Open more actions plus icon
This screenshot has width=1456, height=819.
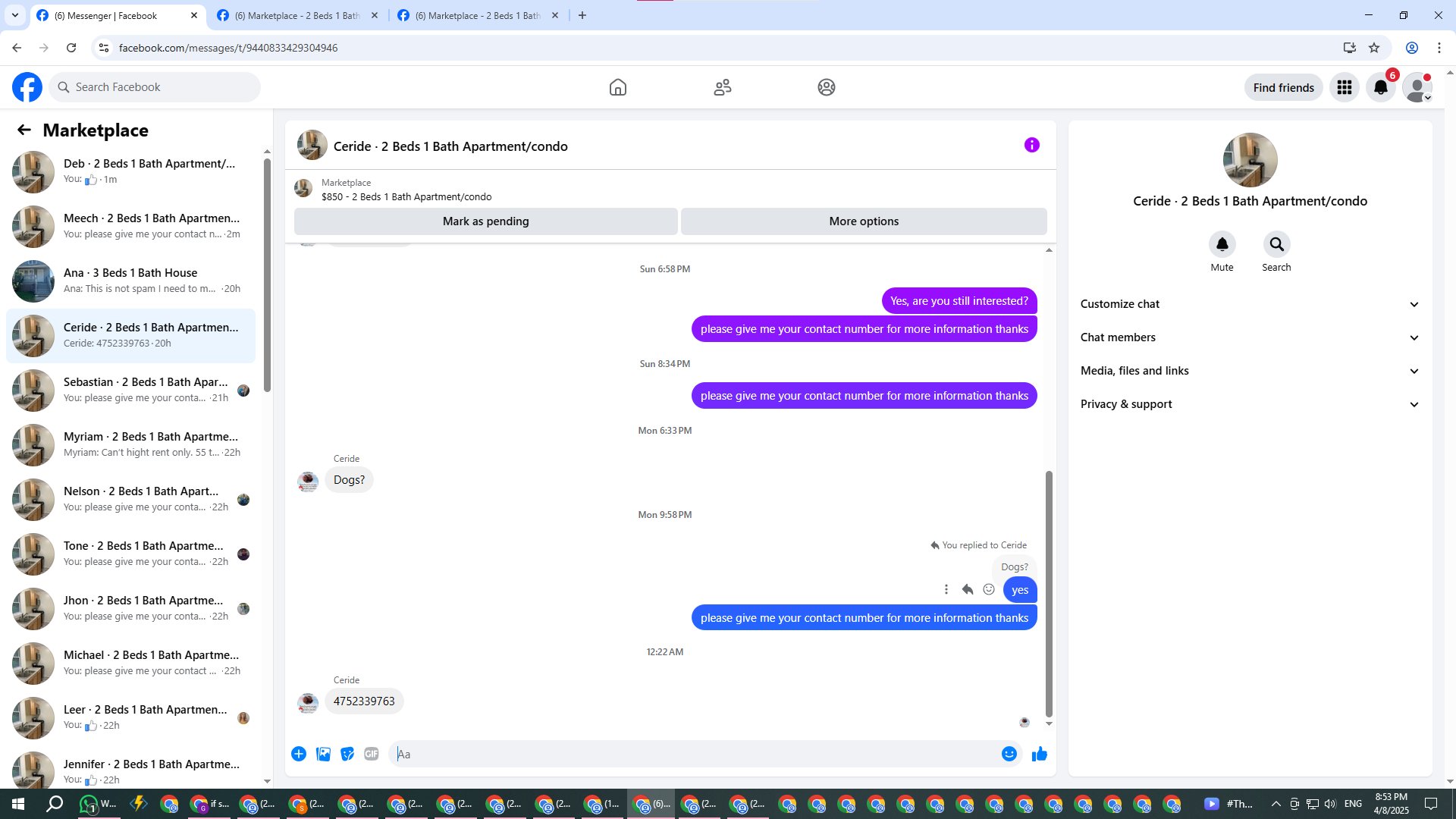click(x=299, y=754)
